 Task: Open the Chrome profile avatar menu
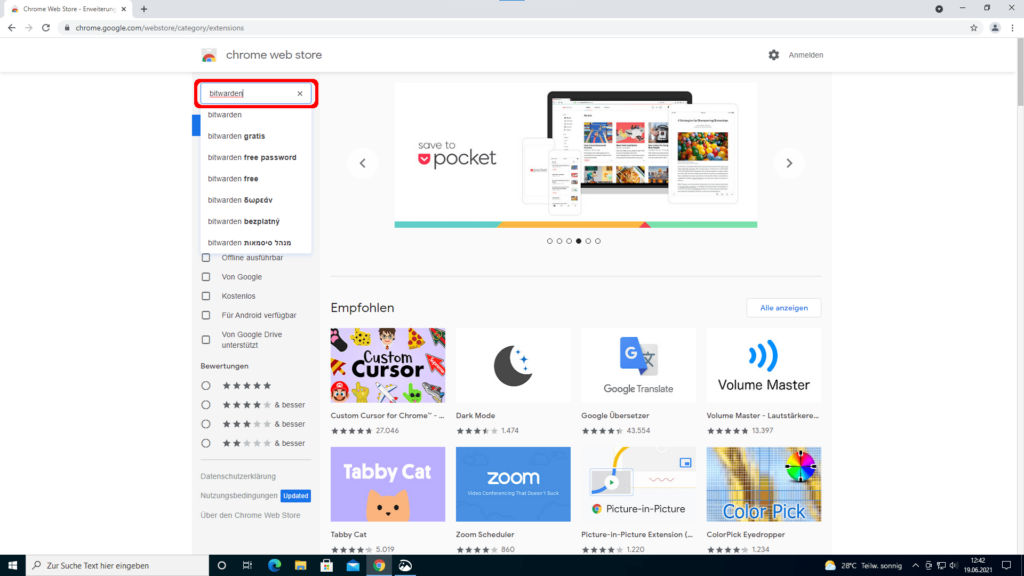995,28
